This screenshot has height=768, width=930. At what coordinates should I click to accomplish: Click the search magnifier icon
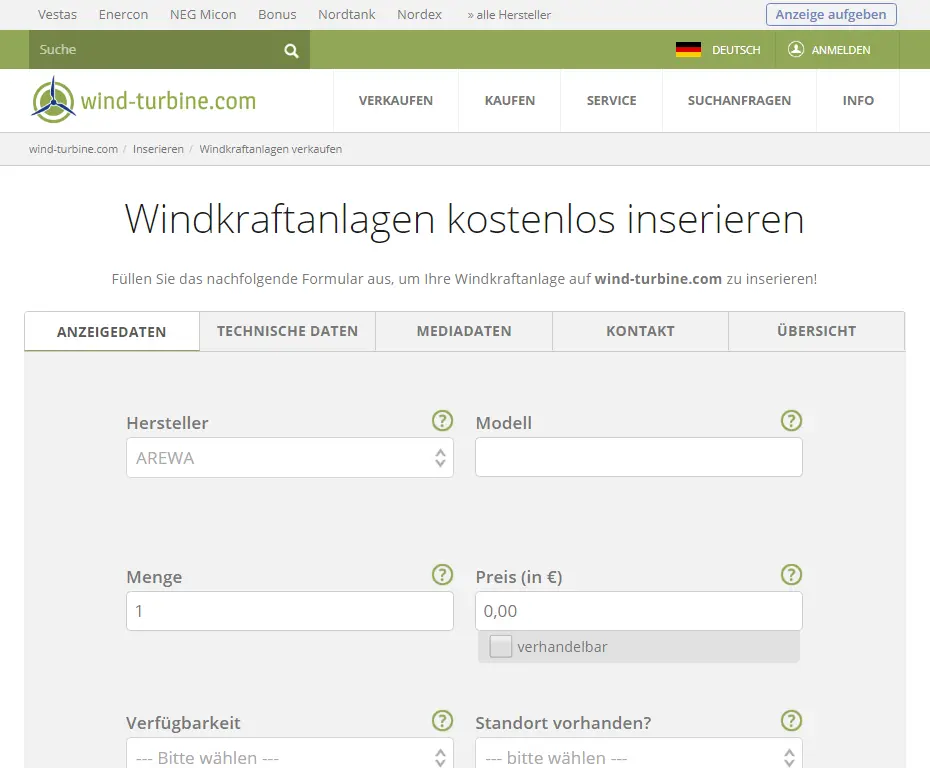tap(290, 49)
